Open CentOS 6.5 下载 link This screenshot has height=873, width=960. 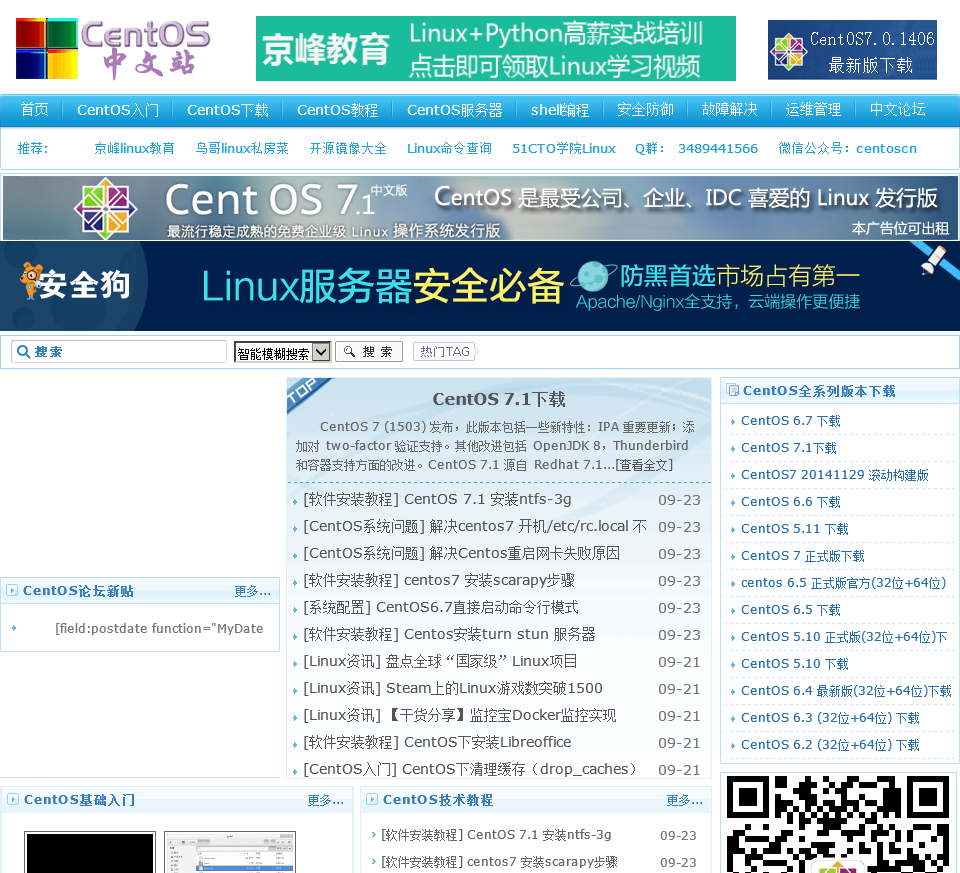coord(790,609)
